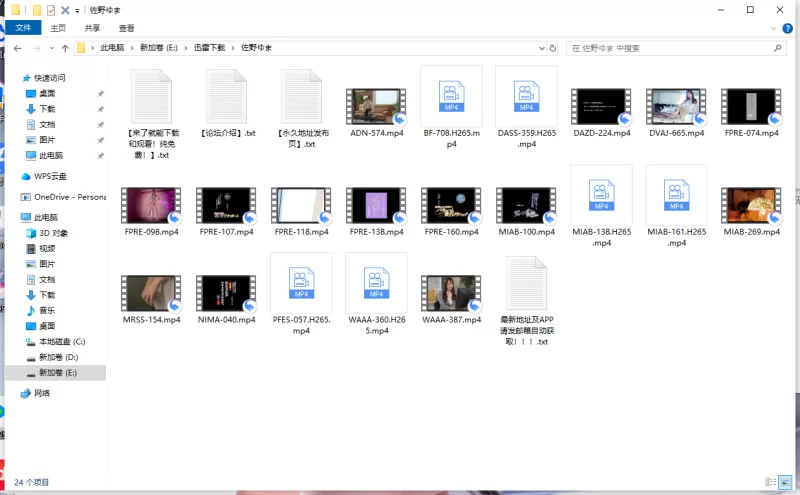
Task: Go up one folder level arrow
Action: [65, 48]
